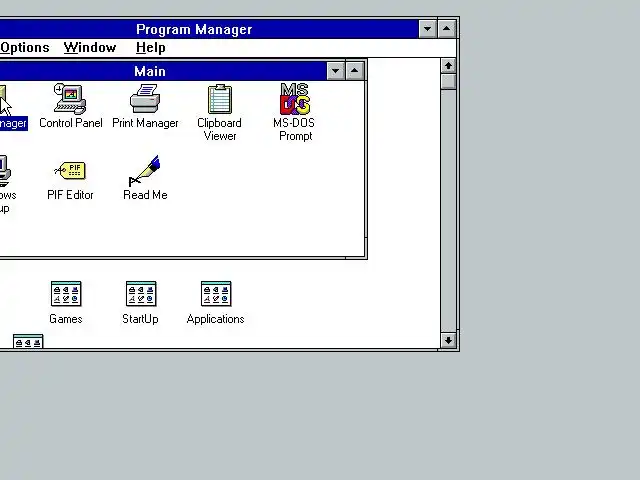This screenshot has width=640, height=480.
Task: Start the MS-DOS Prompt
Action: (295, 99)
